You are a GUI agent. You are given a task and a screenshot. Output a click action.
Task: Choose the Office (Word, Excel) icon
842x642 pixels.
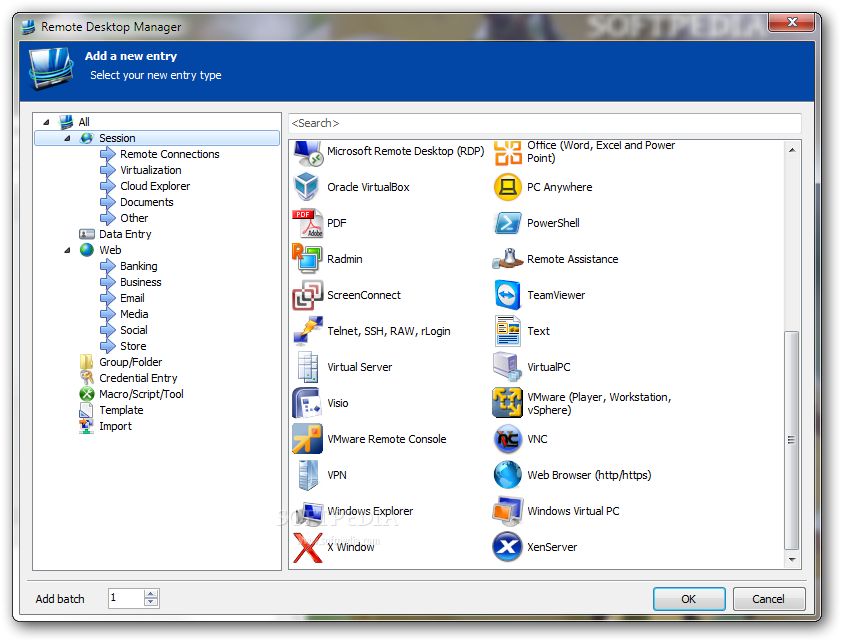(x=507, y=152)
